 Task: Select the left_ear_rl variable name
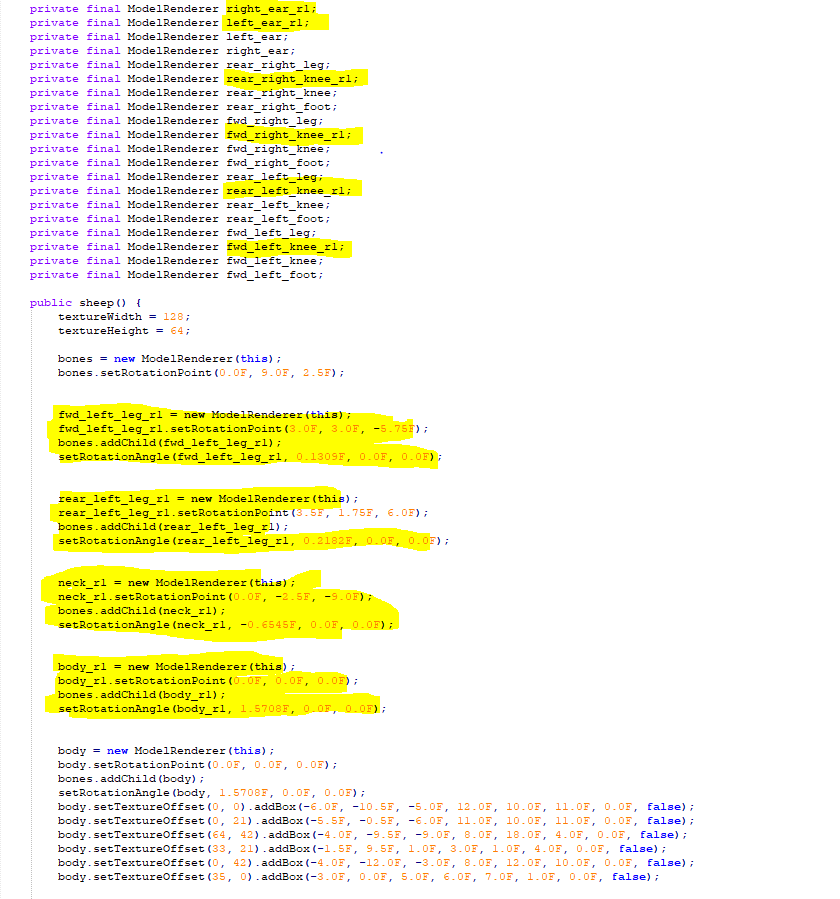pyautogui.click(x=266, y=22)
